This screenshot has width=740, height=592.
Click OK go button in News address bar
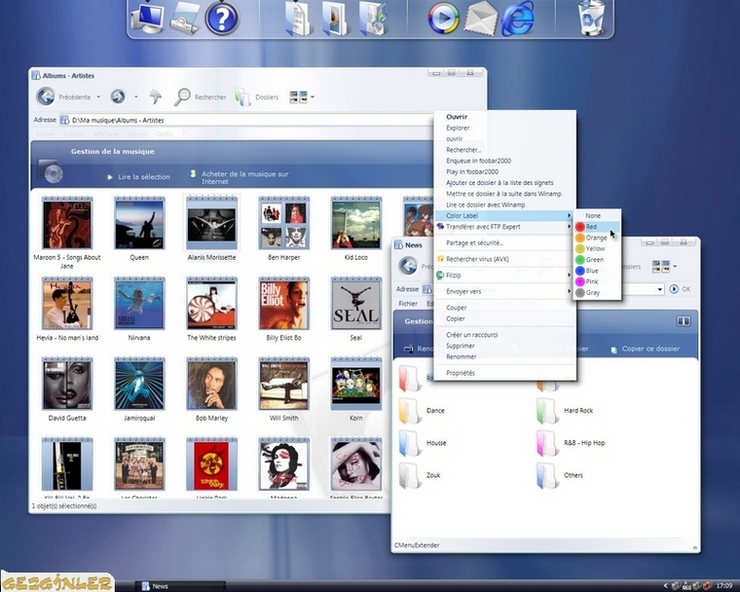(680, 289)
